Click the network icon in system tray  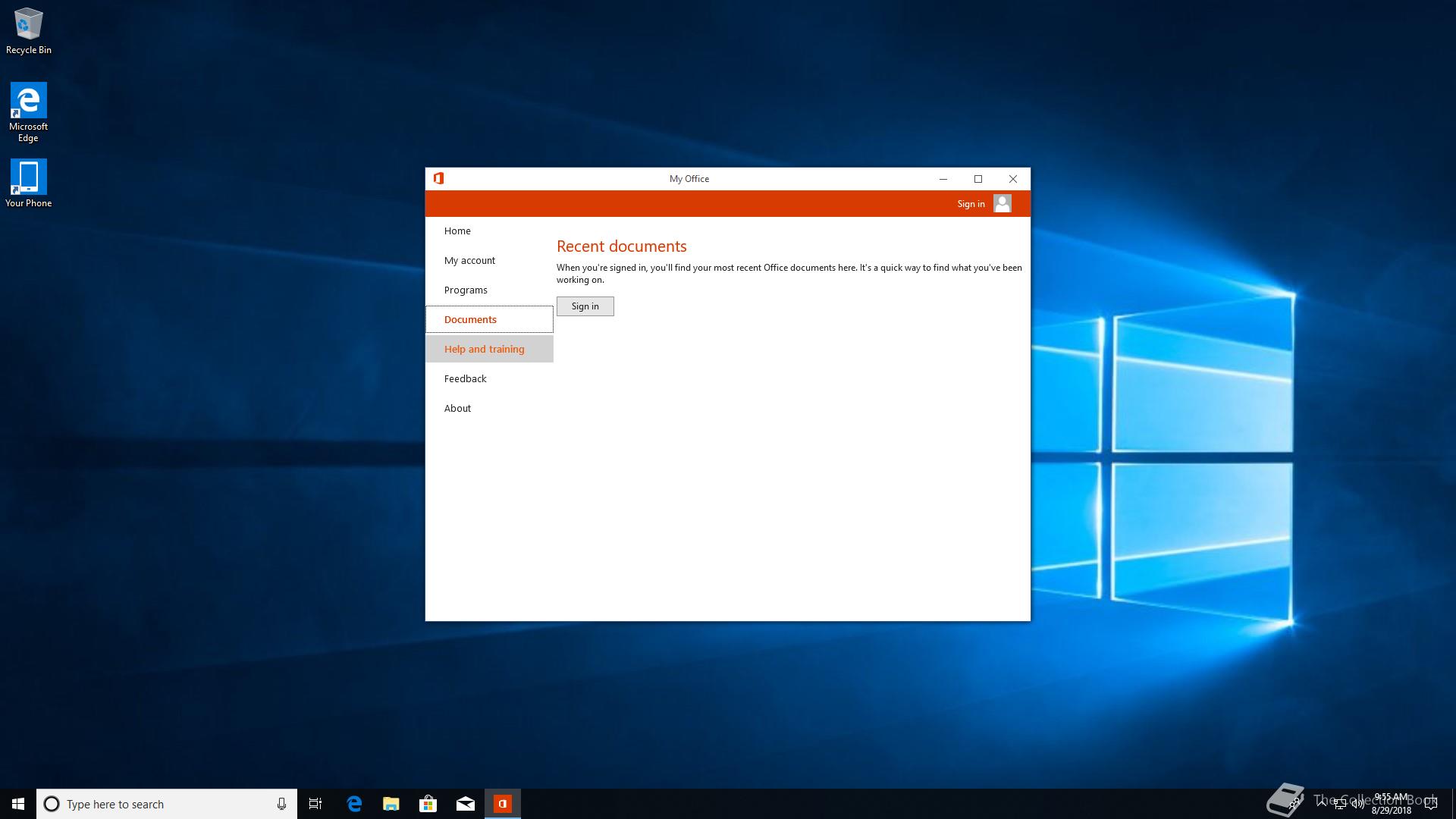click(x=1339, y=804)
